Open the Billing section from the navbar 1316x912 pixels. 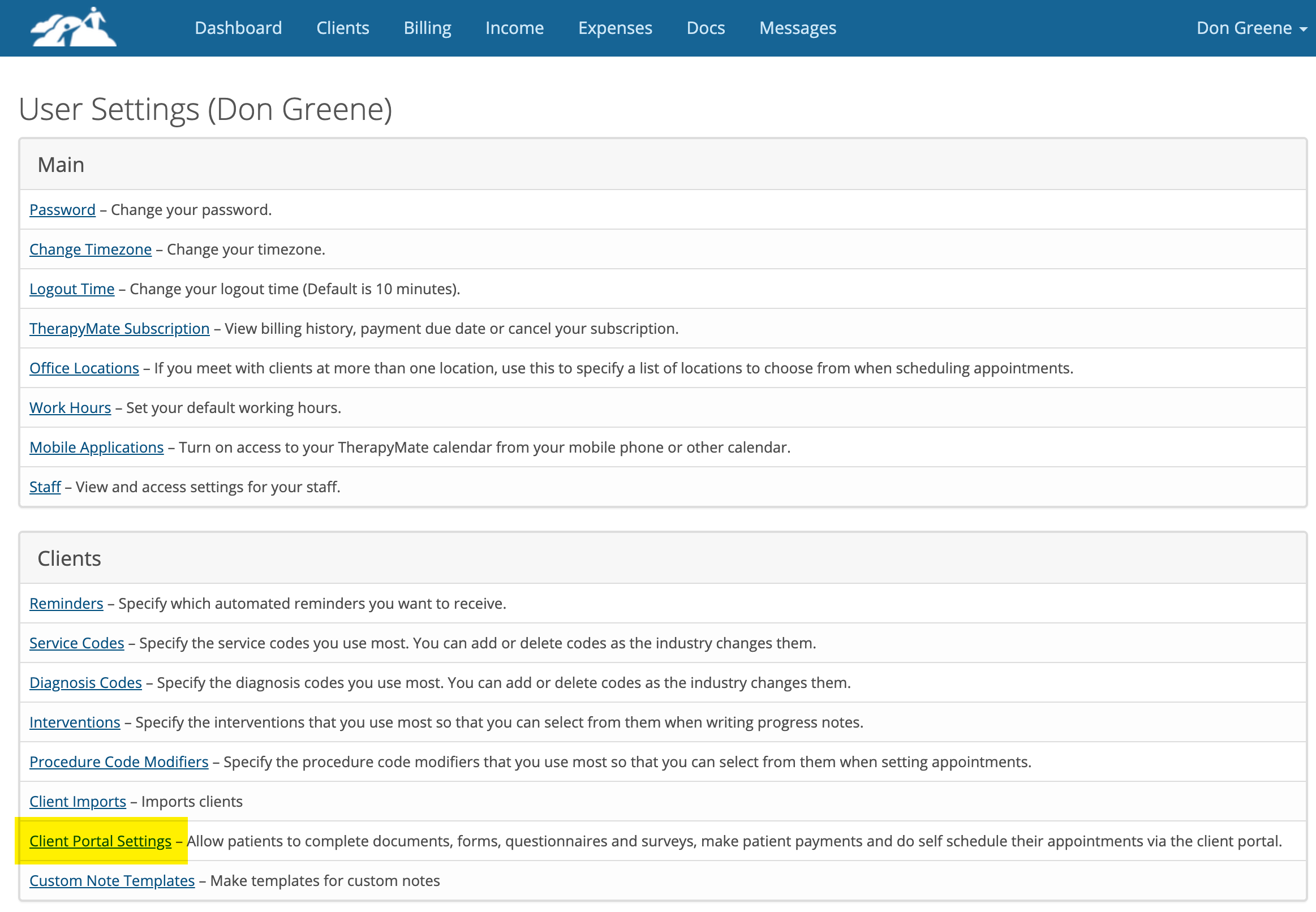tap(427, 27)
